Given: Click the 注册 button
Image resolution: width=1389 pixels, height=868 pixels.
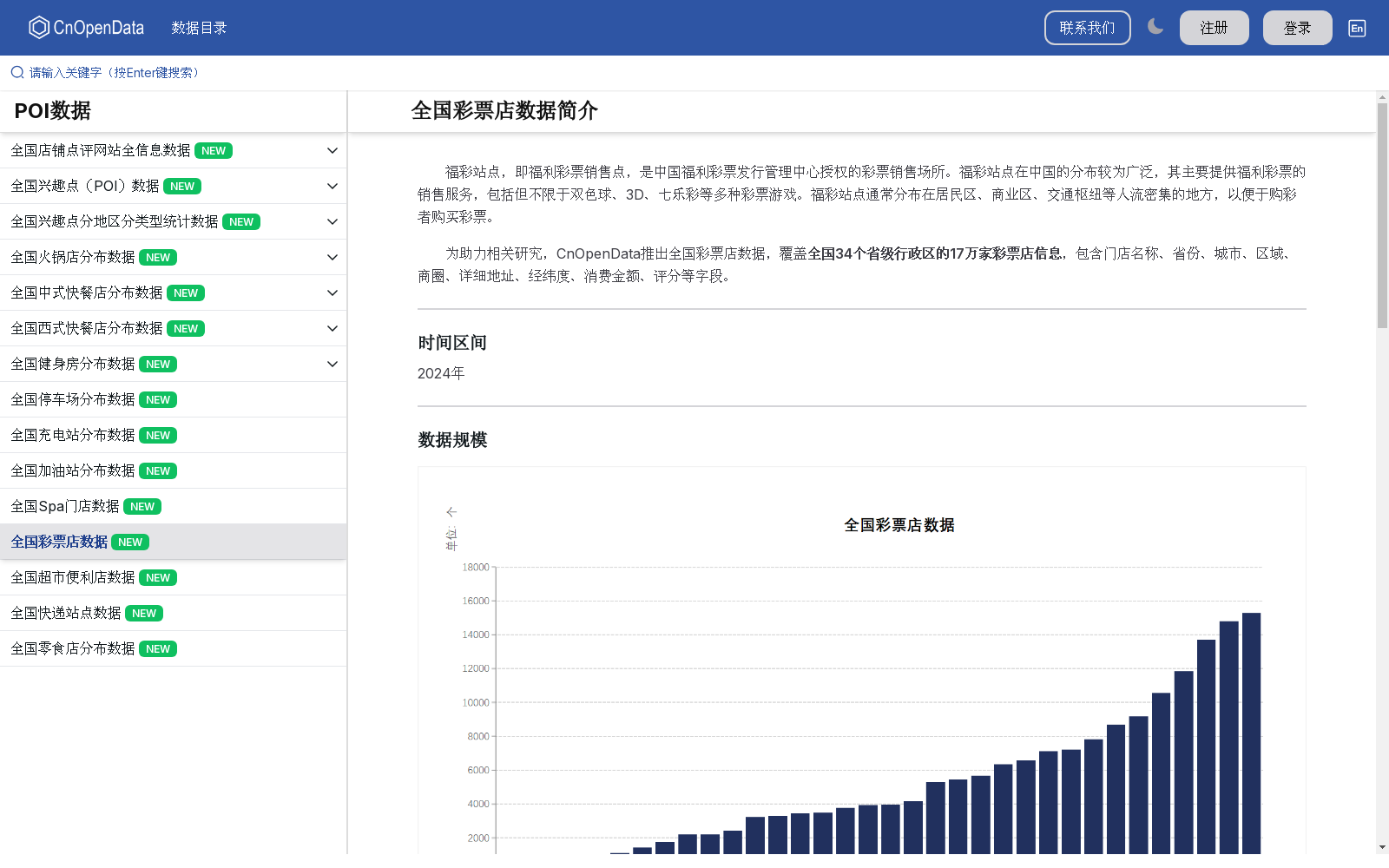Looking at the screenshot, I should tap(1214, 28).
